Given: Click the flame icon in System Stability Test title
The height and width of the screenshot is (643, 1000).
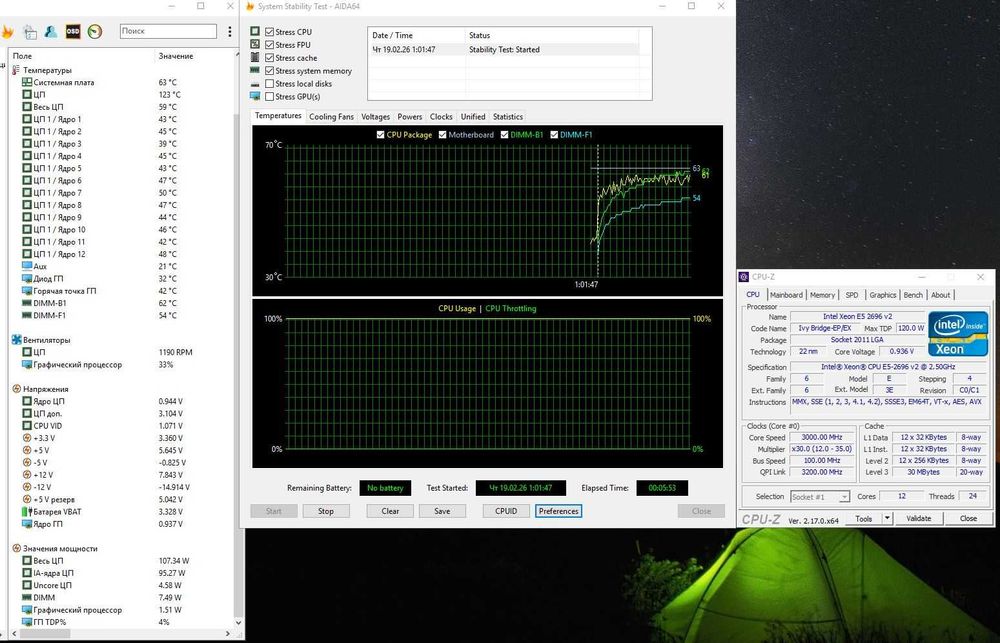Looking at the screenshot, I should pyautogui.click(x=250, y=6).
